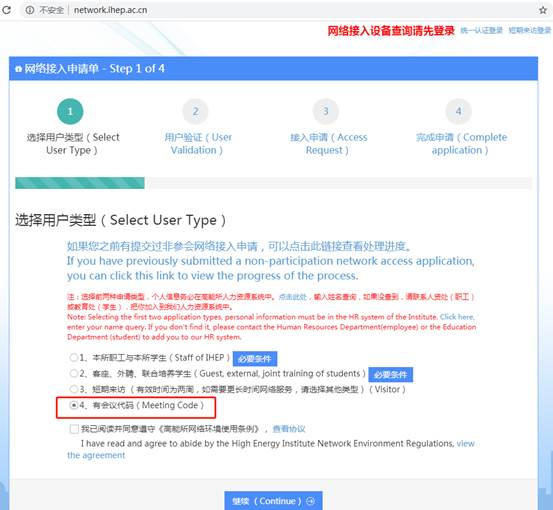This screenshot has width=553, height=510.
Task: Reload the page with the refresh icon
Action: point(6,10)
